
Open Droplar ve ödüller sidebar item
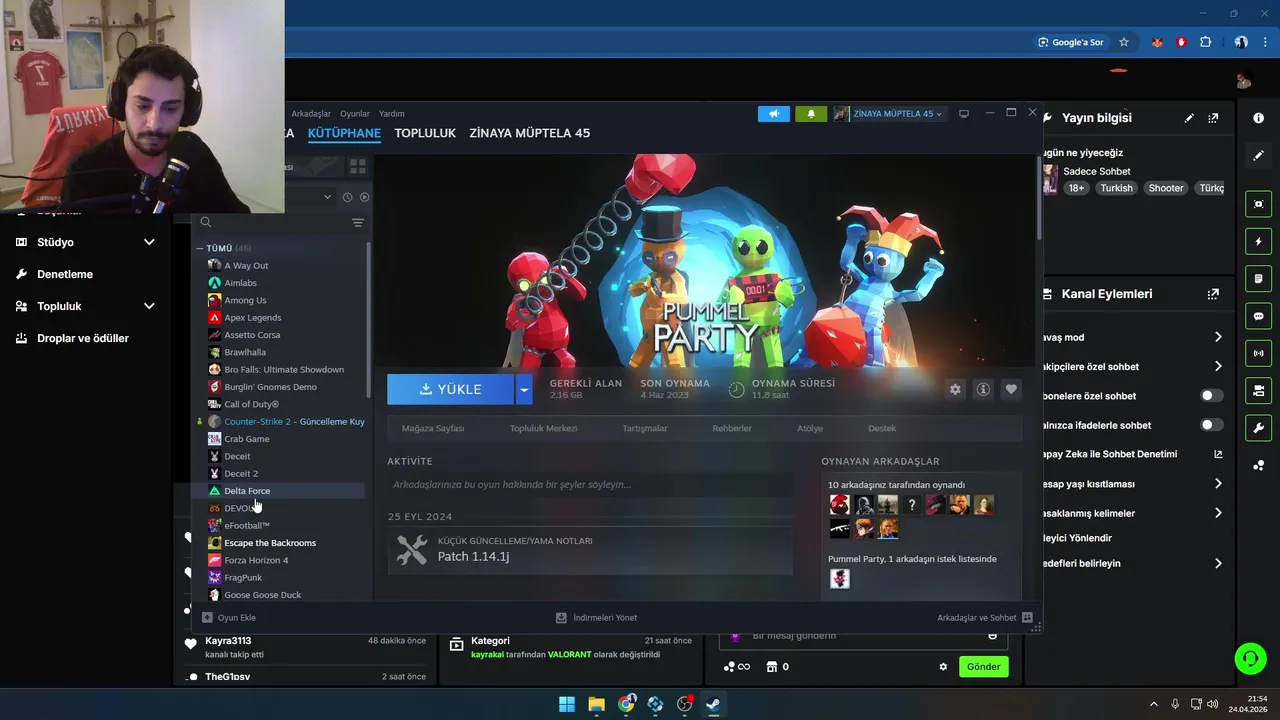(x=83, y=338)
